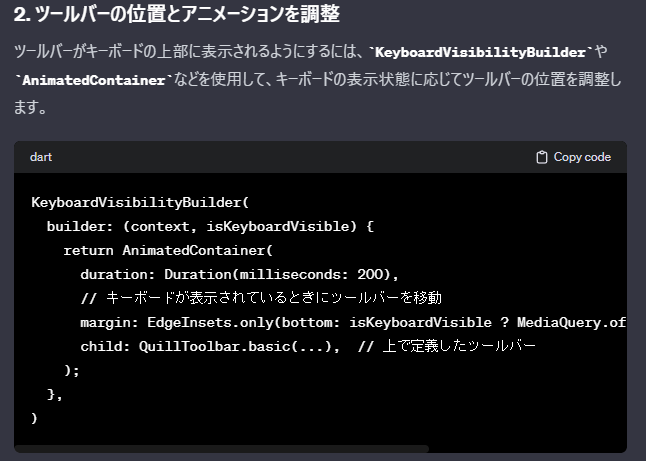Click inline code 'KeyboardVisibilityBuilder' in paragraph
The image size is (646, 461).
480,52
